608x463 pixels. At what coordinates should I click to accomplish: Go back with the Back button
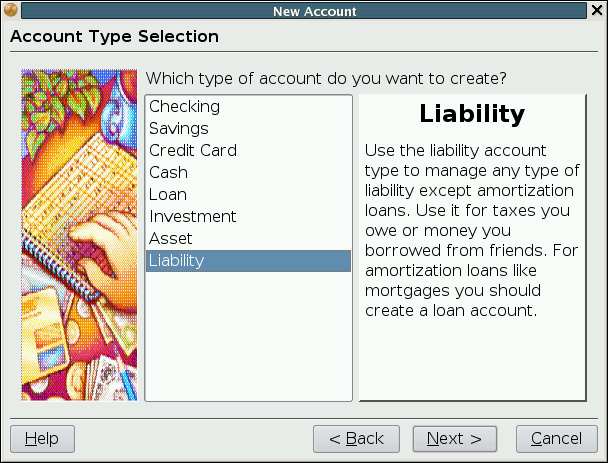point(356,439)
